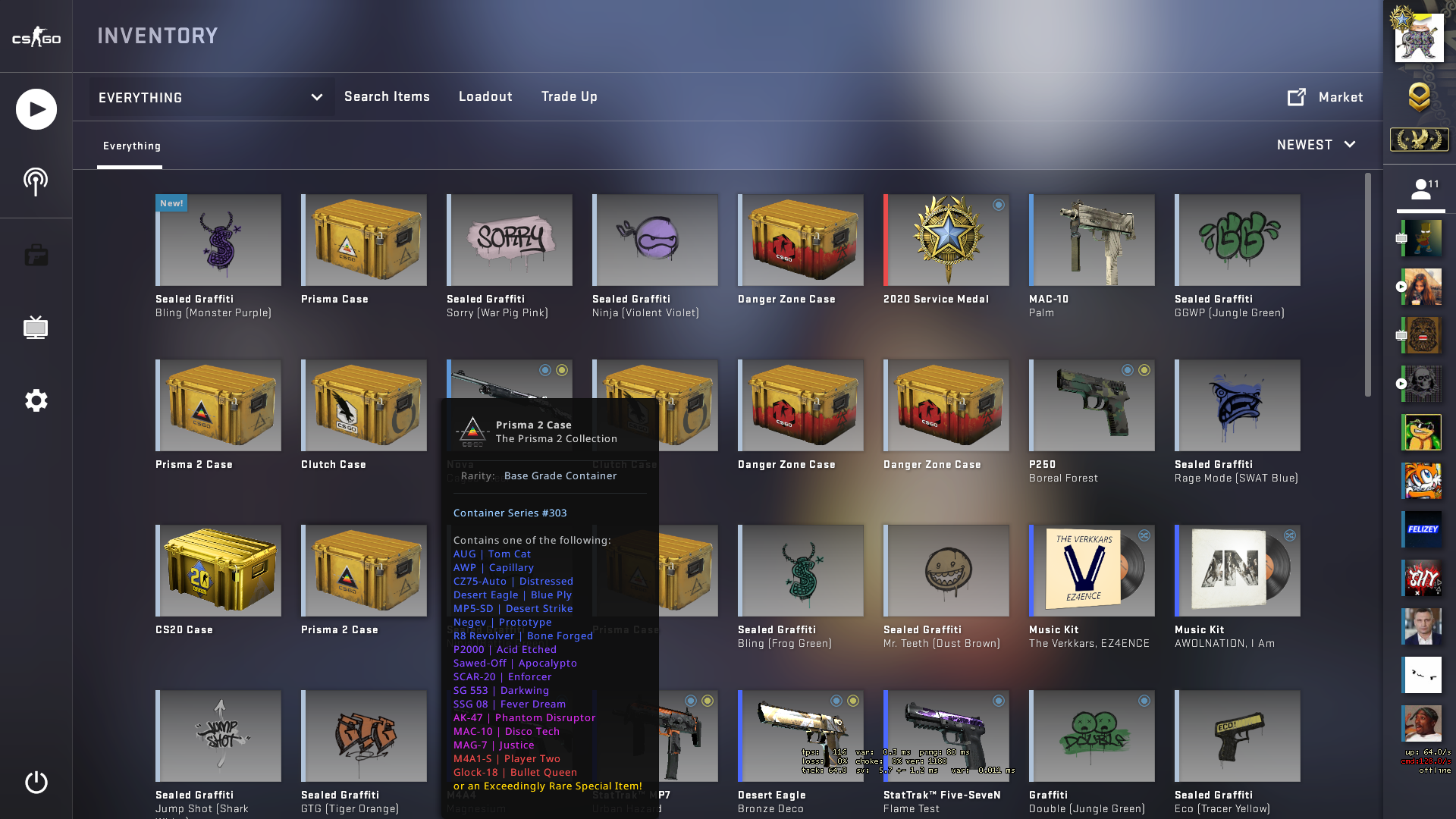Select The Verkkars EZ4ENCE Music Kit

pyautogui.click(x=1092, y=570)
